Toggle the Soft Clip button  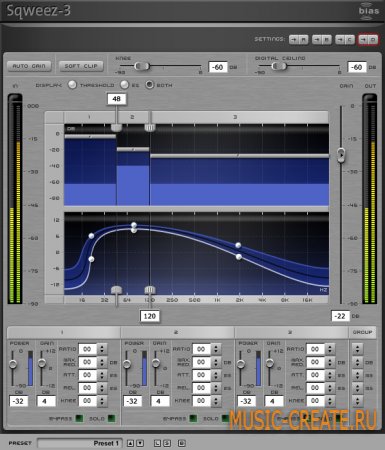[x=81, y=66]
